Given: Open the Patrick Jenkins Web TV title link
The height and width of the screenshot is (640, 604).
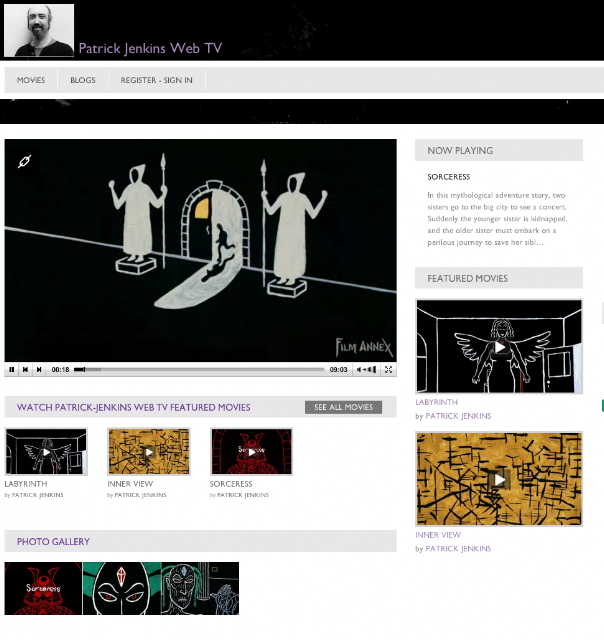Looking at the screenshot, I should click(150, 48).
